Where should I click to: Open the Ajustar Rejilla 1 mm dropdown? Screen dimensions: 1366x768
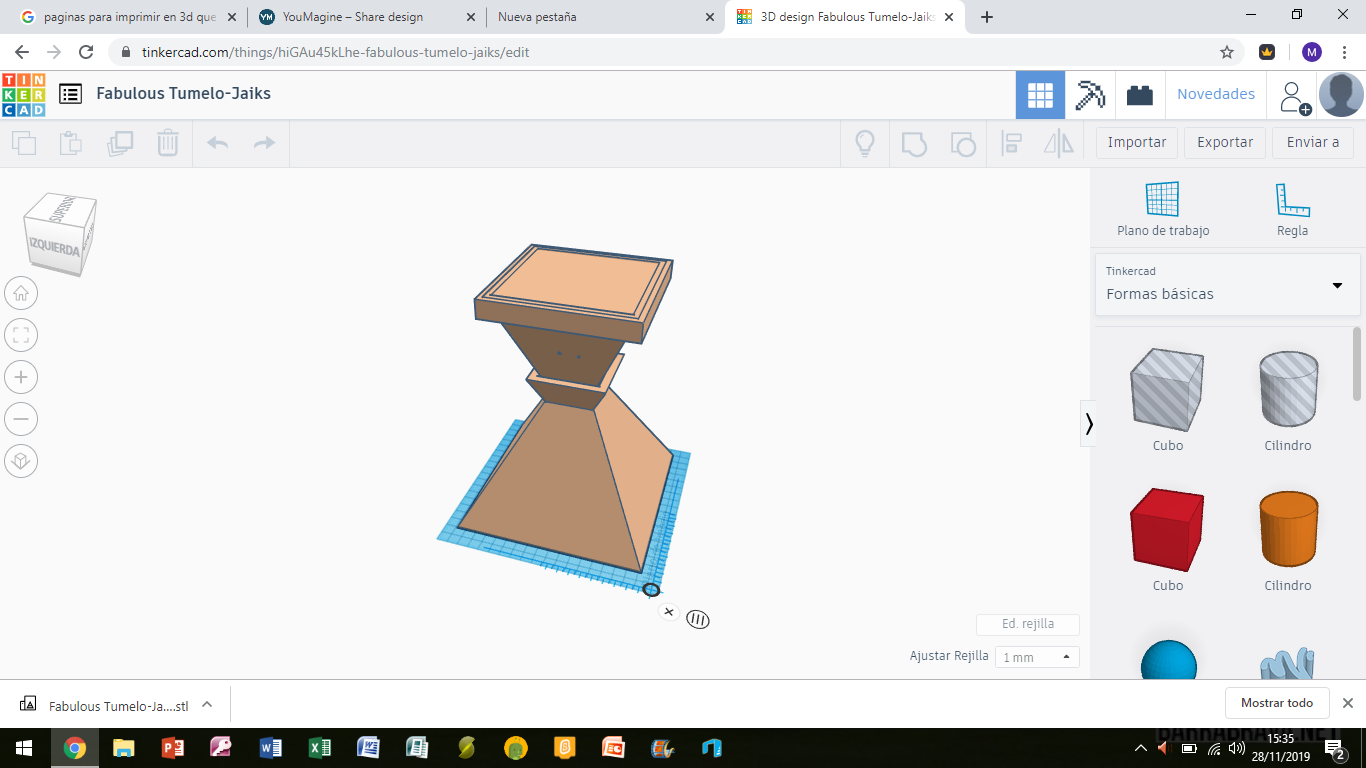(x=1037, y=657)
